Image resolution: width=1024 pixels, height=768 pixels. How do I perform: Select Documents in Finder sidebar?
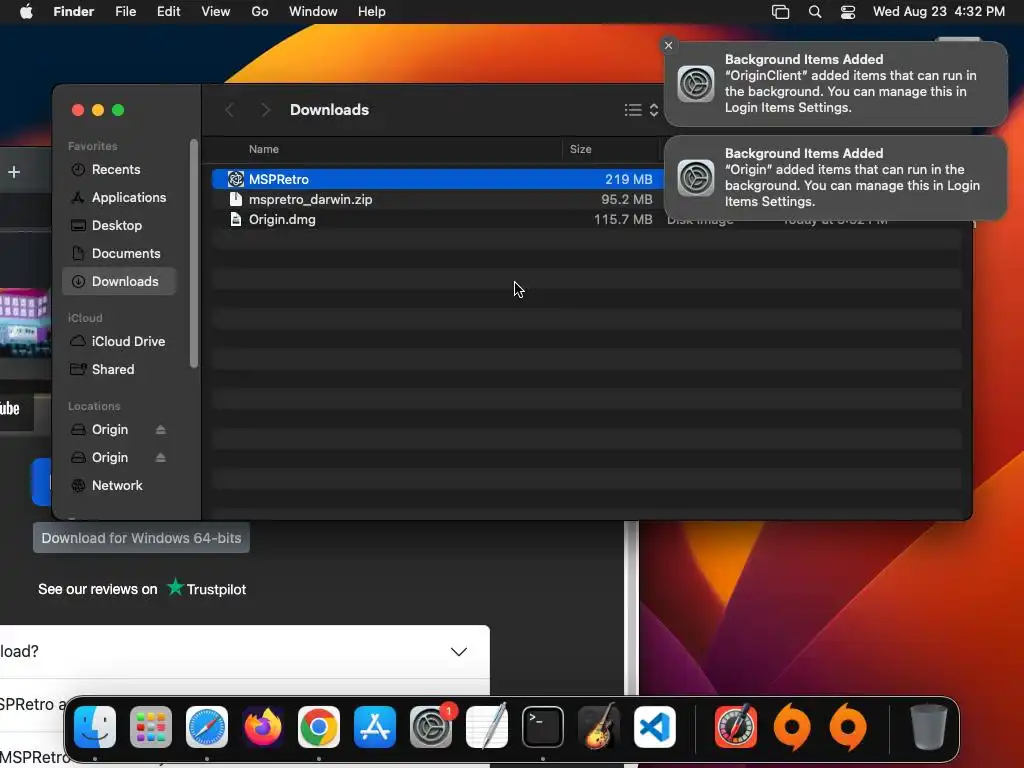(120, 253)
